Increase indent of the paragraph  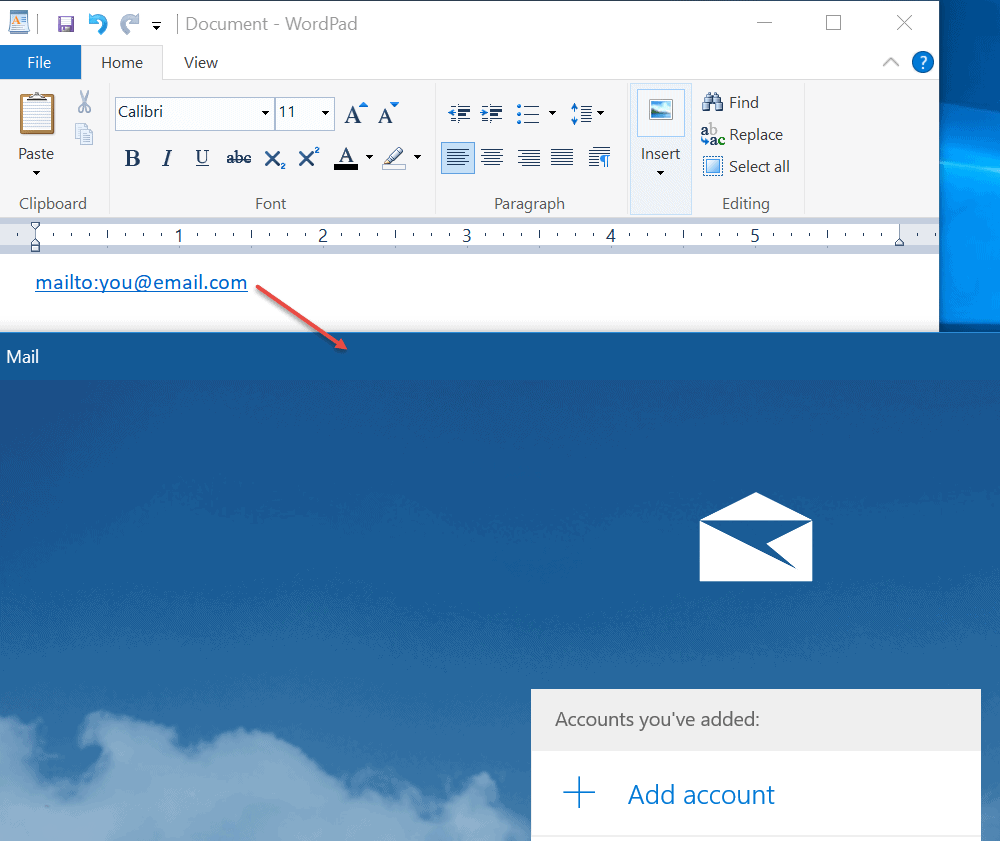[x=492, y=113]
